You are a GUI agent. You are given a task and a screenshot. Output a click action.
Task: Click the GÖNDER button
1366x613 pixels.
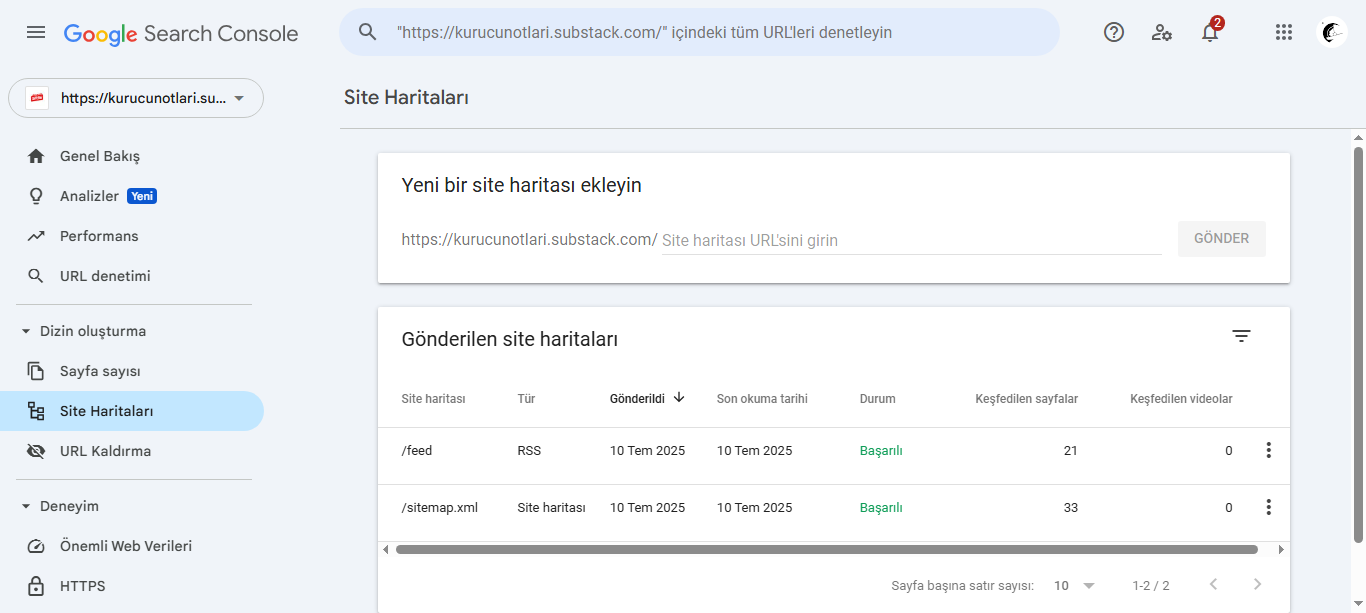(x=1222, y=238)
